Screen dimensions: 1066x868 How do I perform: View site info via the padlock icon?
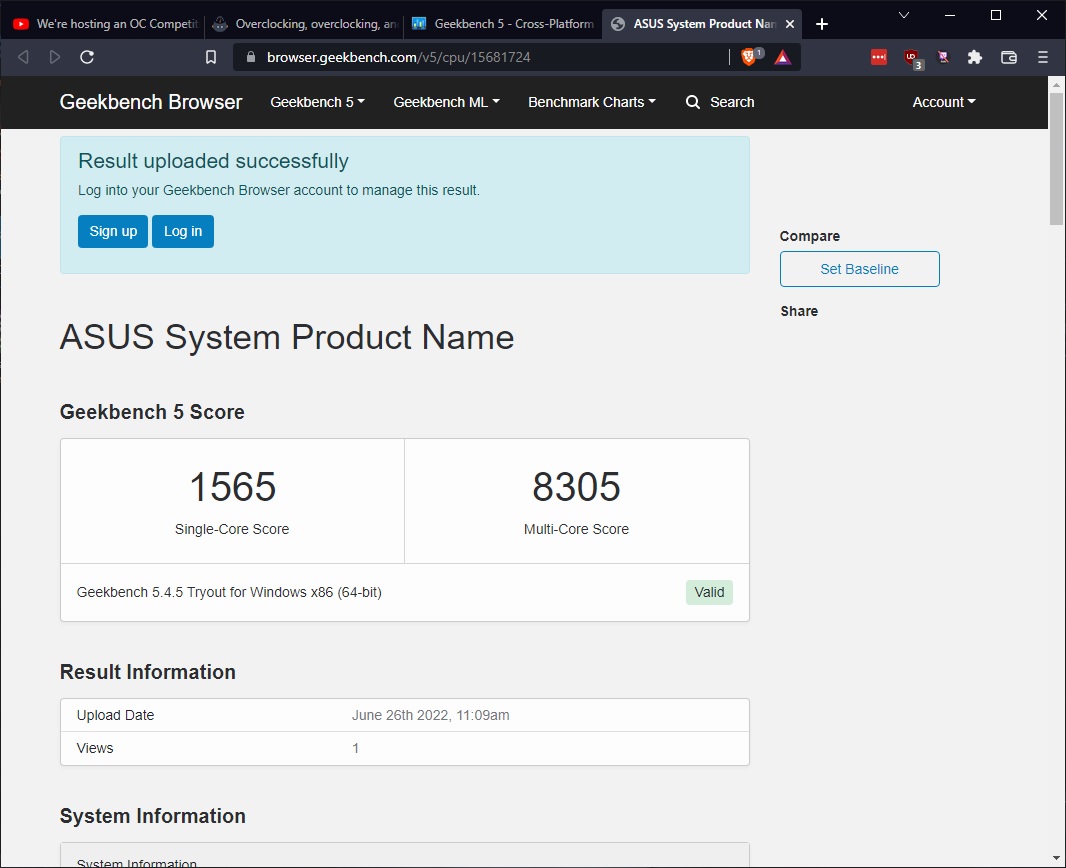pyautogui.click(x=250, y=57)
